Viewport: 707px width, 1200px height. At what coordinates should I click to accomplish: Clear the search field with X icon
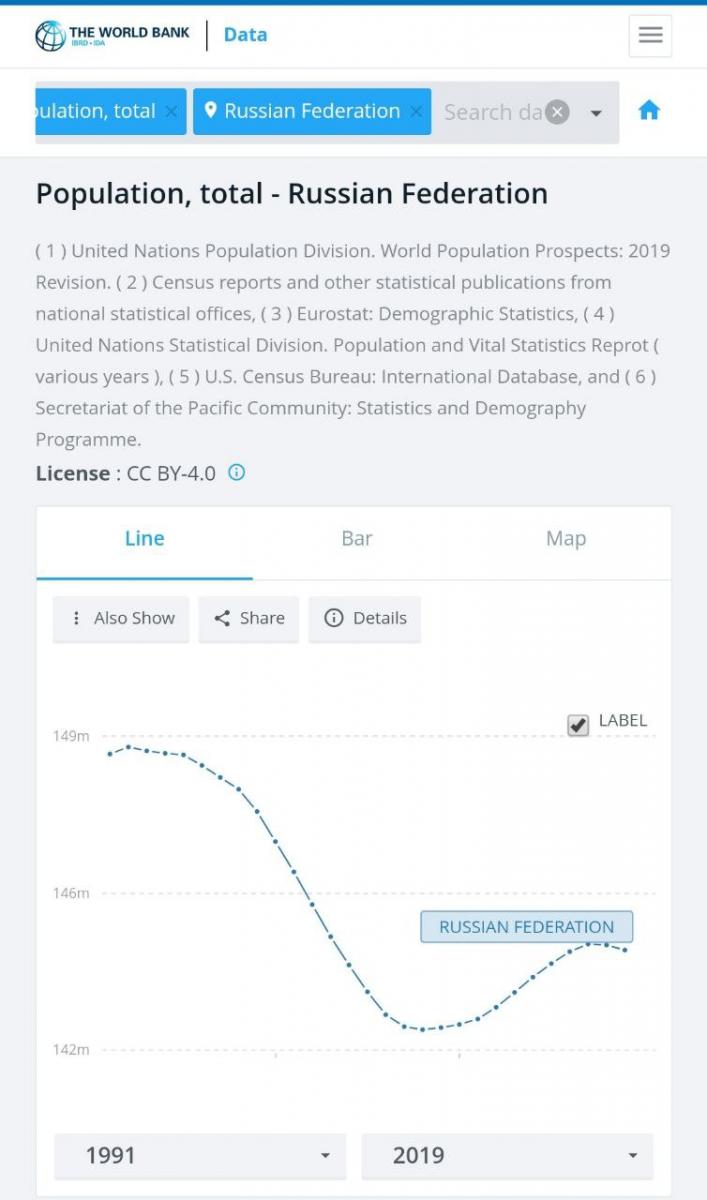(558, 112)
